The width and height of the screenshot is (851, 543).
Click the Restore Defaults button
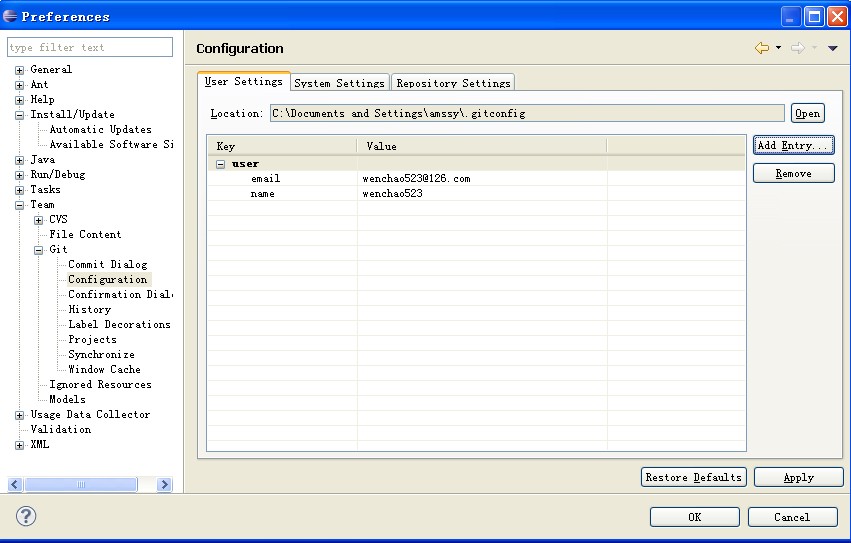pos(694,477)
